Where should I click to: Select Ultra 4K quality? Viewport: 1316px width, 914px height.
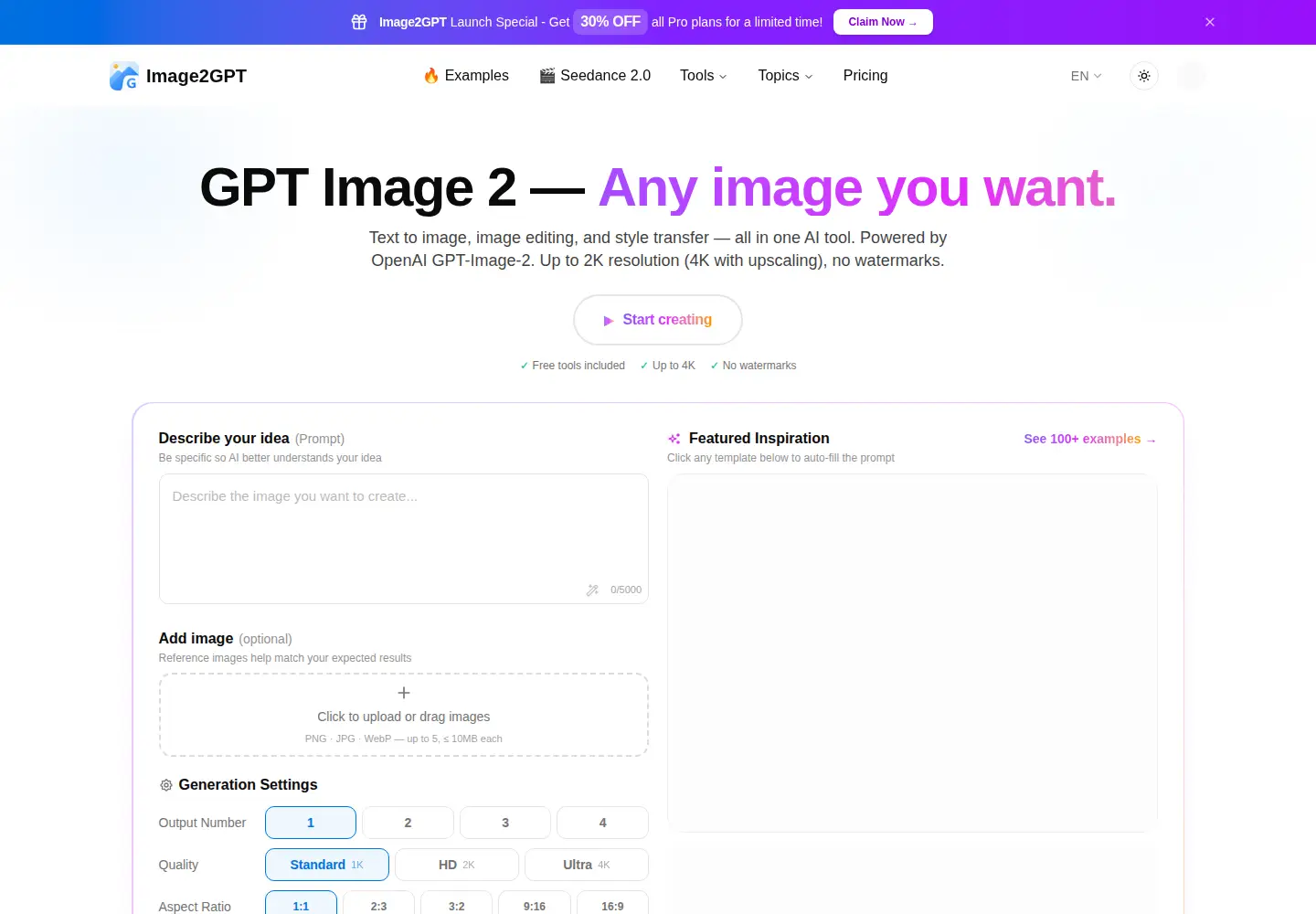pyautogui.click(x=587, y=865)
